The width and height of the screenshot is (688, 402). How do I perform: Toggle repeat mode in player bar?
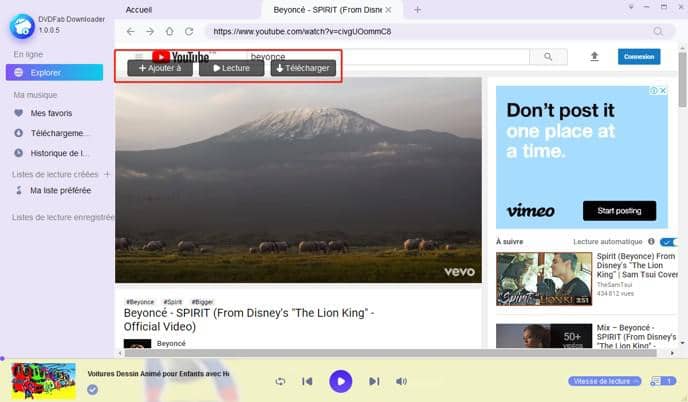coord(280,381)
